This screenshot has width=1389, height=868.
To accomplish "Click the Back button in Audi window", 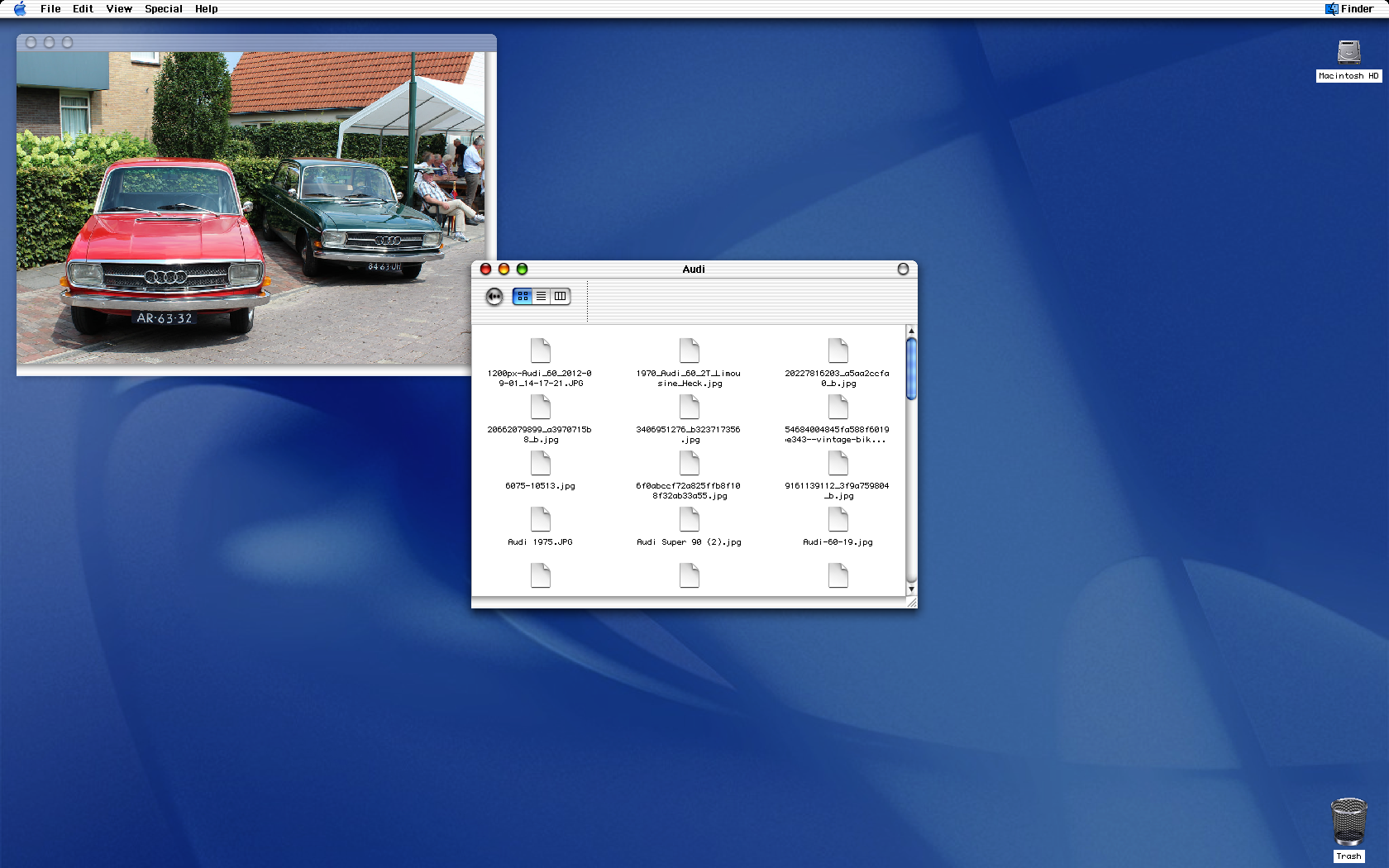I will tap(494, 296).
